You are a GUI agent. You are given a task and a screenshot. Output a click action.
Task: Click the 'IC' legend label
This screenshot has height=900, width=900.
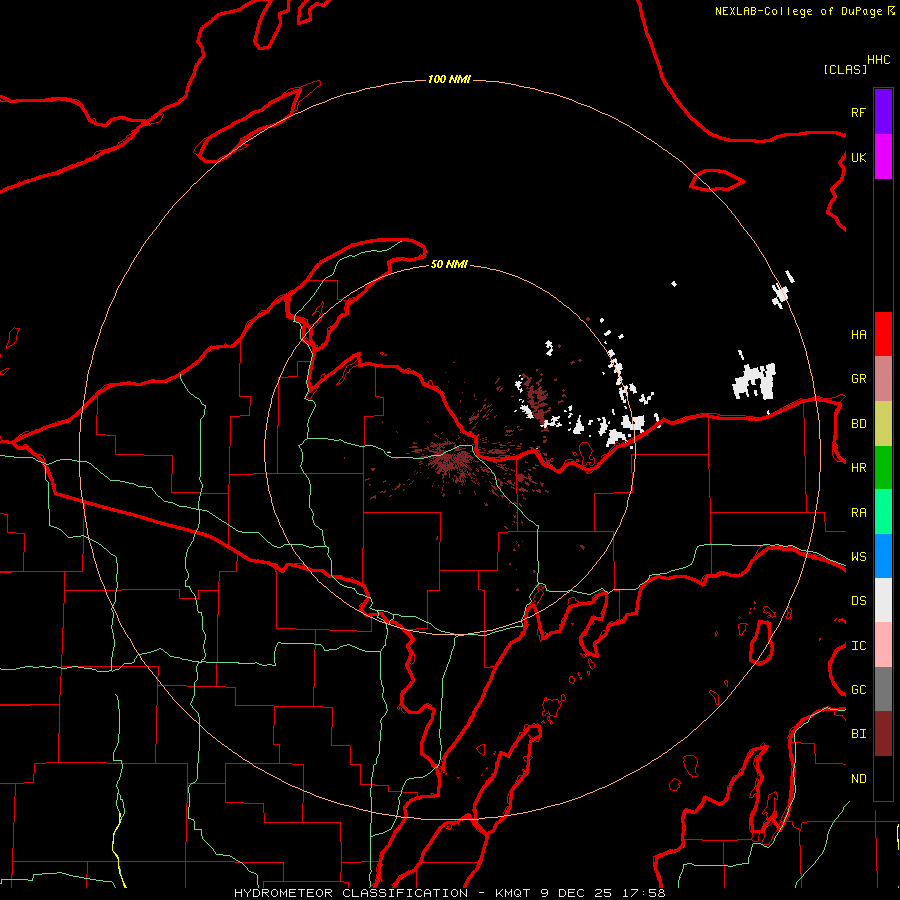point(858,646)
